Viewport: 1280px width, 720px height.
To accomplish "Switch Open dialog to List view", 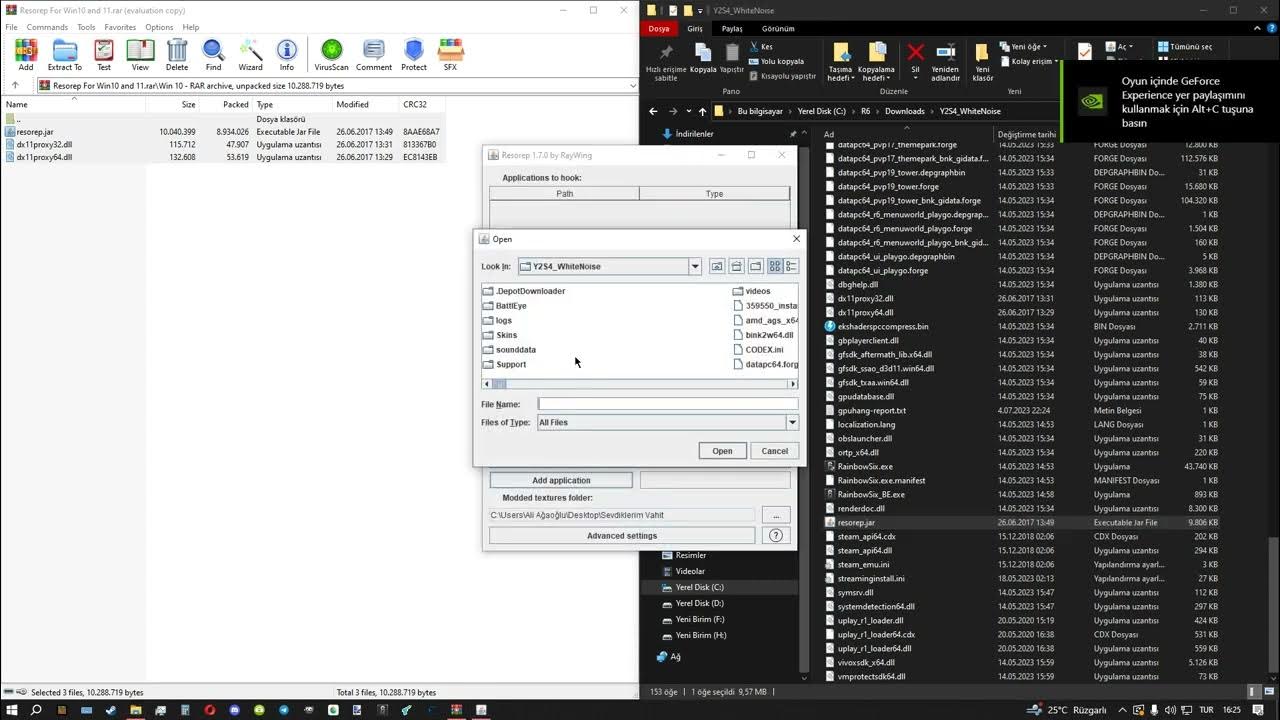I will click(x=775, y=267).
